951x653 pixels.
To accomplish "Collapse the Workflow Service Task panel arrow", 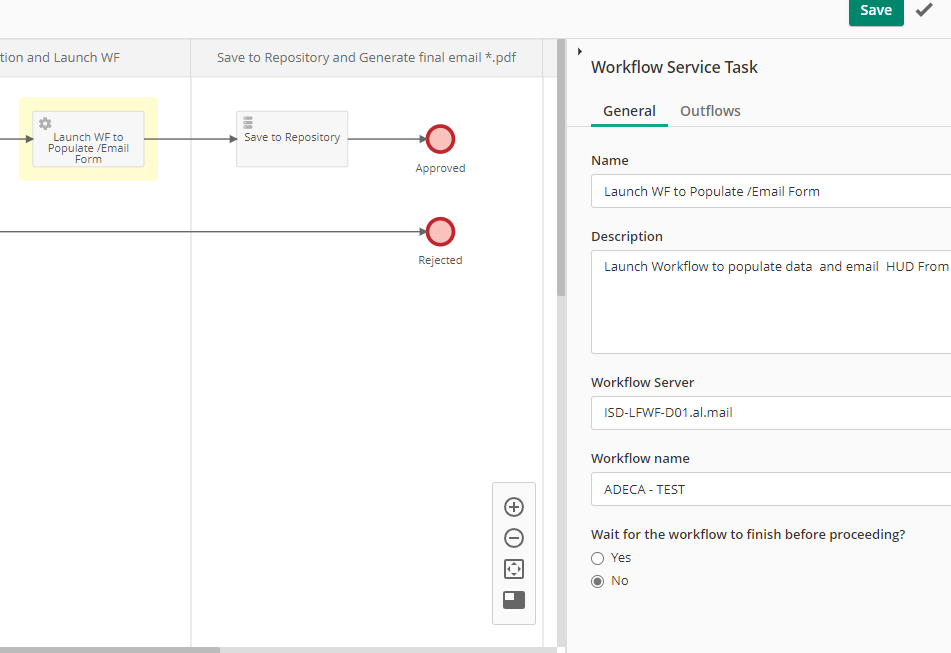I will [x=580, y=51].
